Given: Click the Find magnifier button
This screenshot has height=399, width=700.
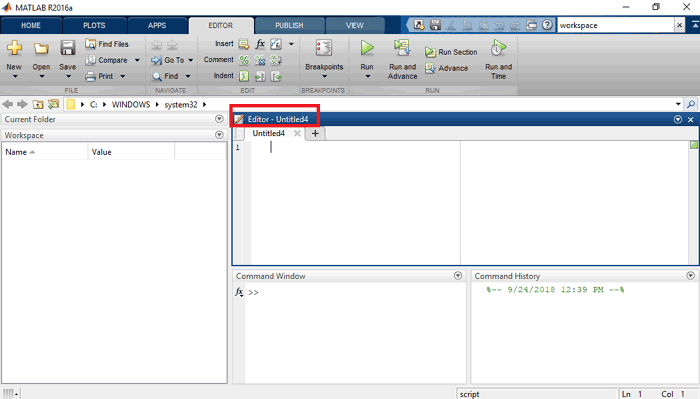Looking at the screenshot, I should 165,76.
